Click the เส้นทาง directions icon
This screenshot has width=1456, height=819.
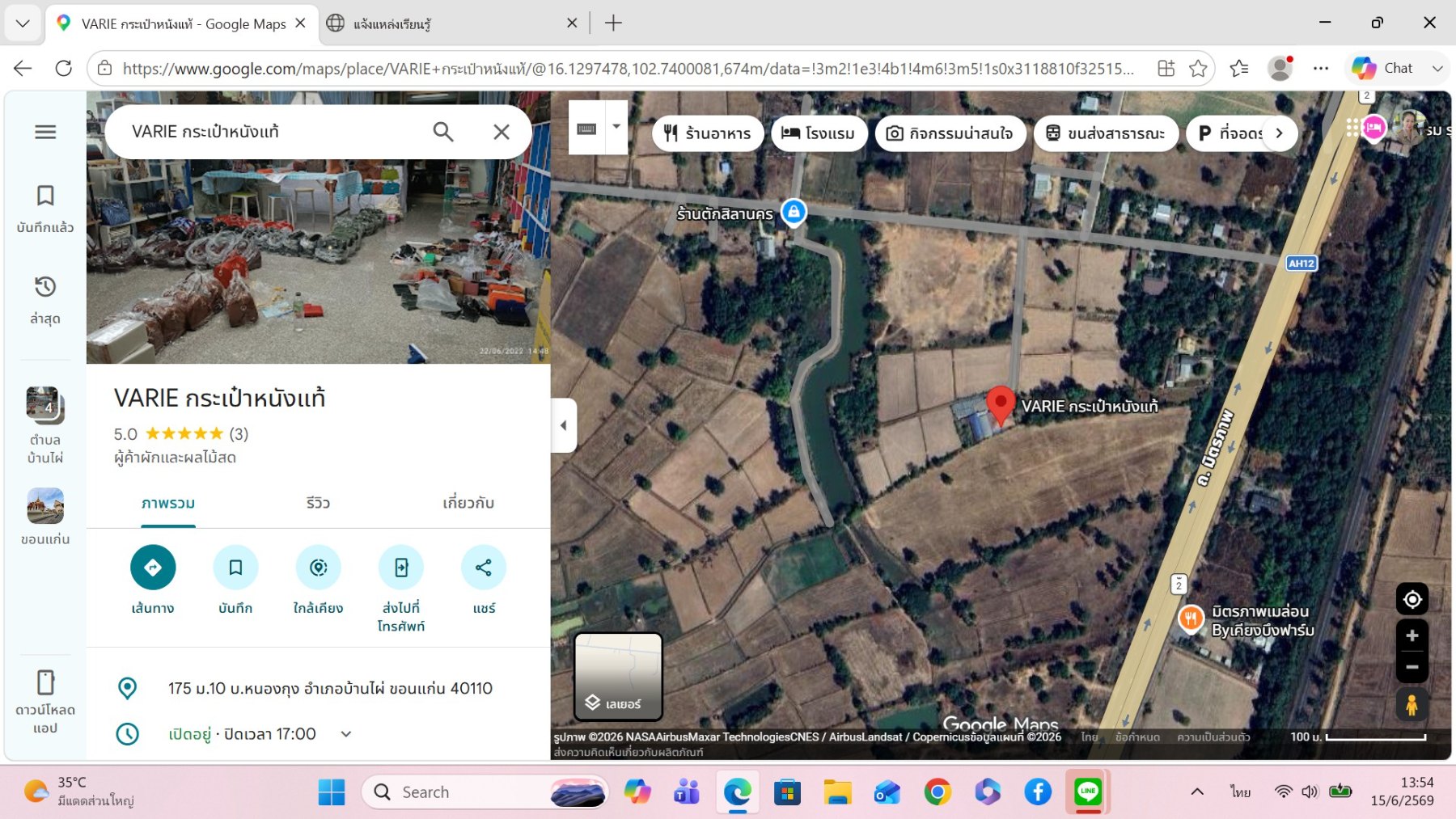pyautogui.click(x=153, y=568)
